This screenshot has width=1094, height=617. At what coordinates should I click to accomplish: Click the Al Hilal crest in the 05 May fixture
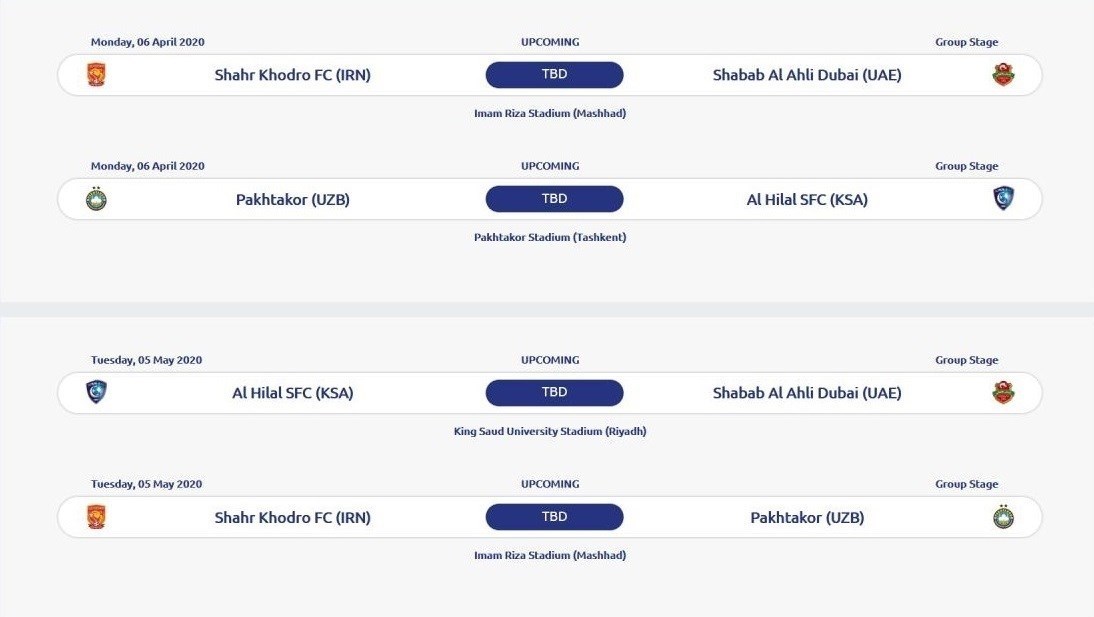coord(96,392)
